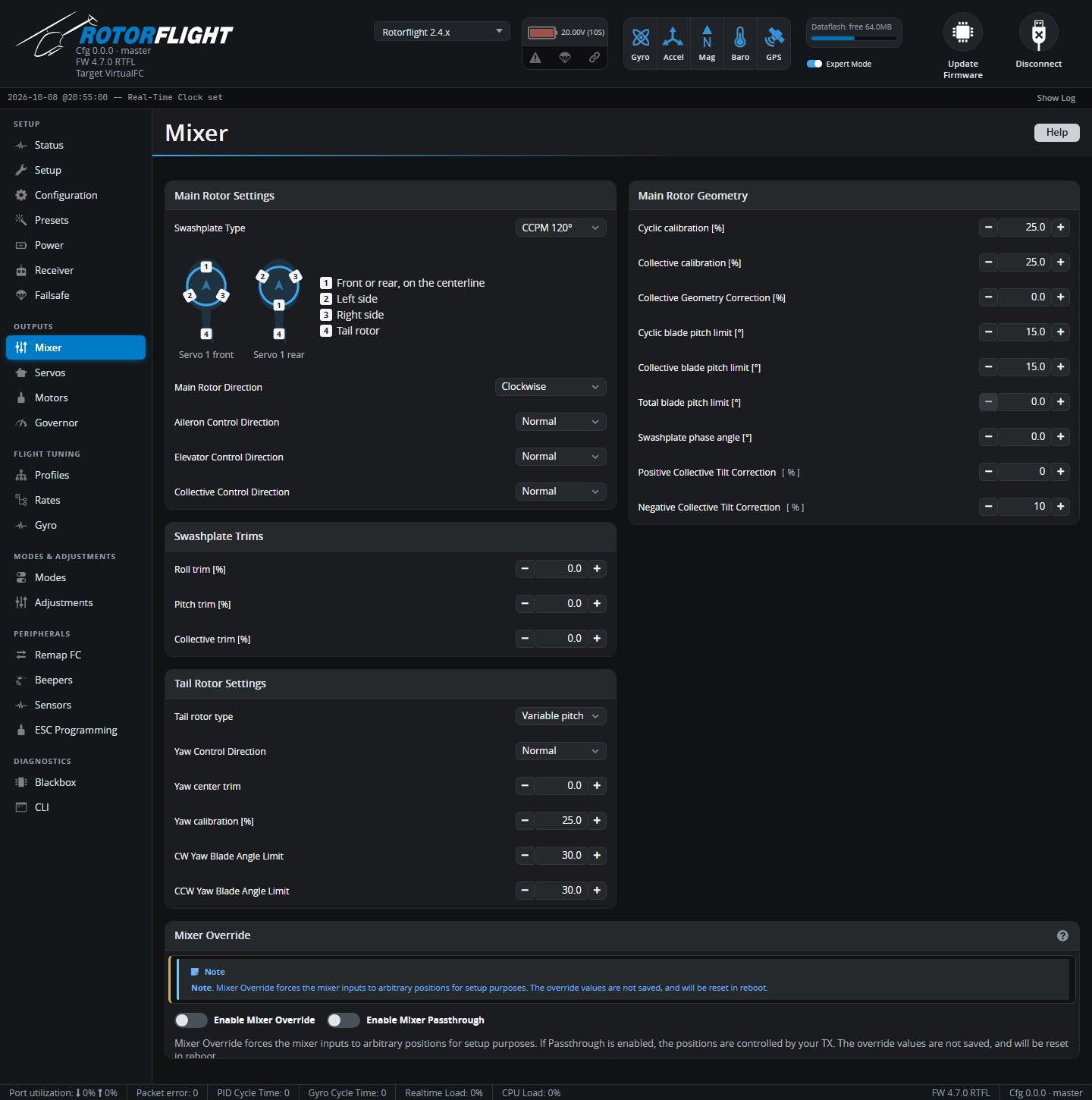Image resolution: width=1092 pixels, height=1100 pixels.
Task: Click the CW Yaw Blade Angle Limit field
Action: coord(560,856)
